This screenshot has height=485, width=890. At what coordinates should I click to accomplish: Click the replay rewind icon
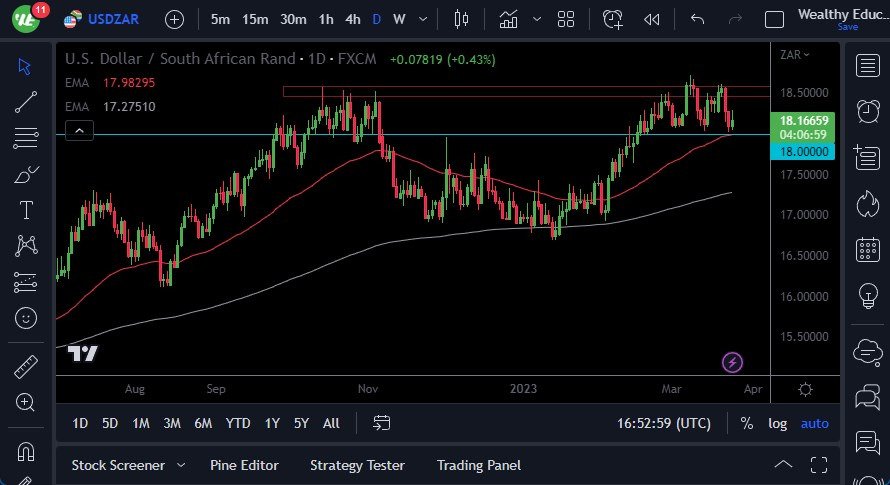pos(652,19)
